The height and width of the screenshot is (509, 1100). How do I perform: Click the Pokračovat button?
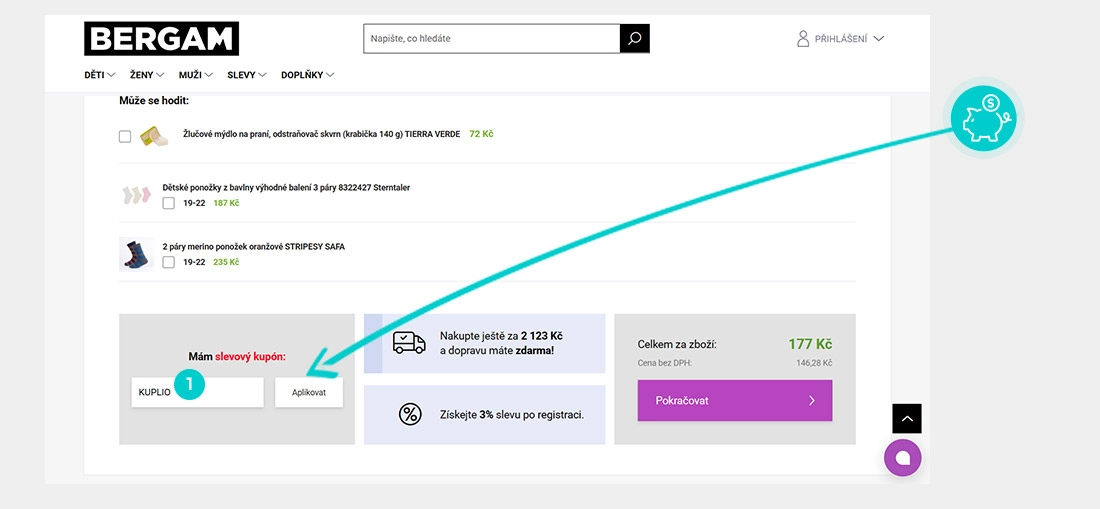click(x=735, y=400)
